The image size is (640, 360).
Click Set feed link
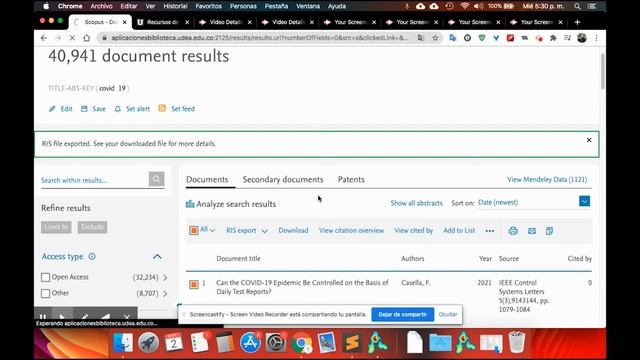(177, 109)
